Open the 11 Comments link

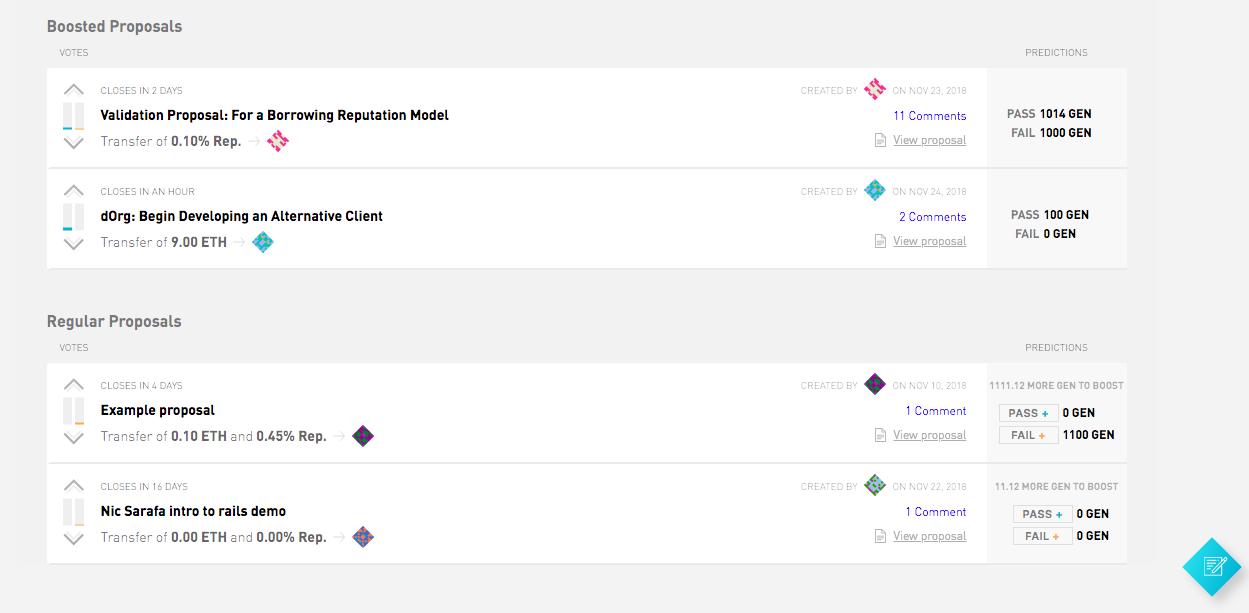coord(930,116)
